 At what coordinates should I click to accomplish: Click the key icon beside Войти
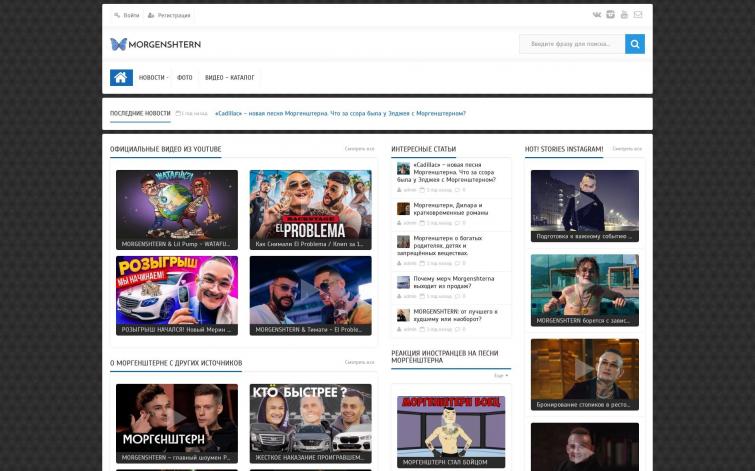pos(117,15)
